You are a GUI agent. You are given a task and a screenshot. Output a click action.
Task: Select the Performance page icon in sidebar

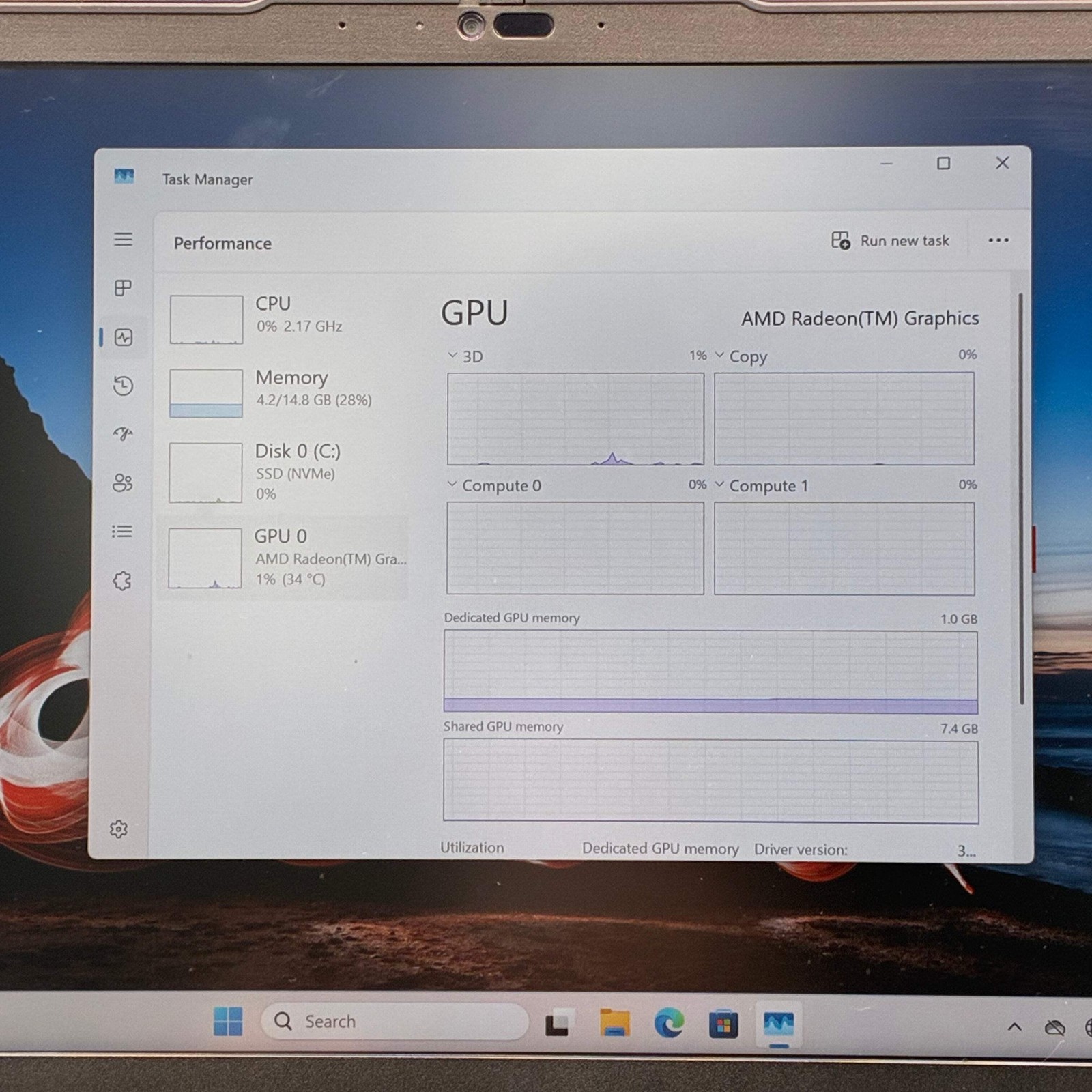tap(124, 337)
